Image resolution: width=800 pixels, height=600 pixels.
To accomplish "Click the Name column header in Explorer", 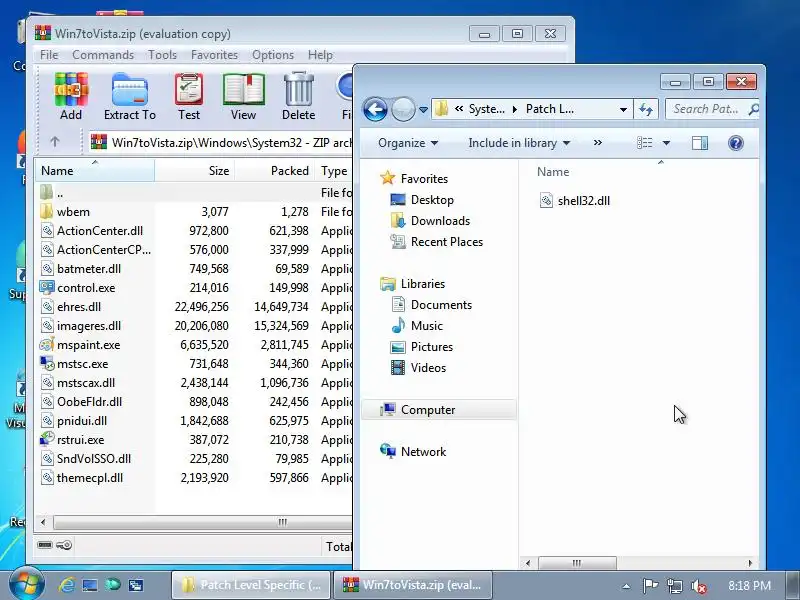I will 553,172.
